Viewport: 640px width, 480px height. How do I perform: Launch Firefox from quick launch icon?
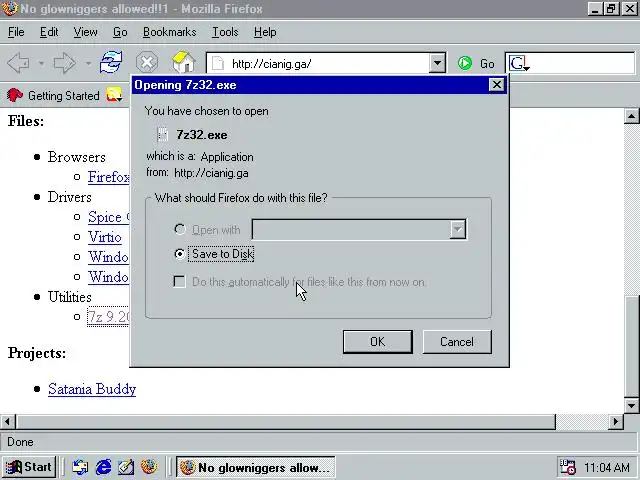tap(149, 467)
